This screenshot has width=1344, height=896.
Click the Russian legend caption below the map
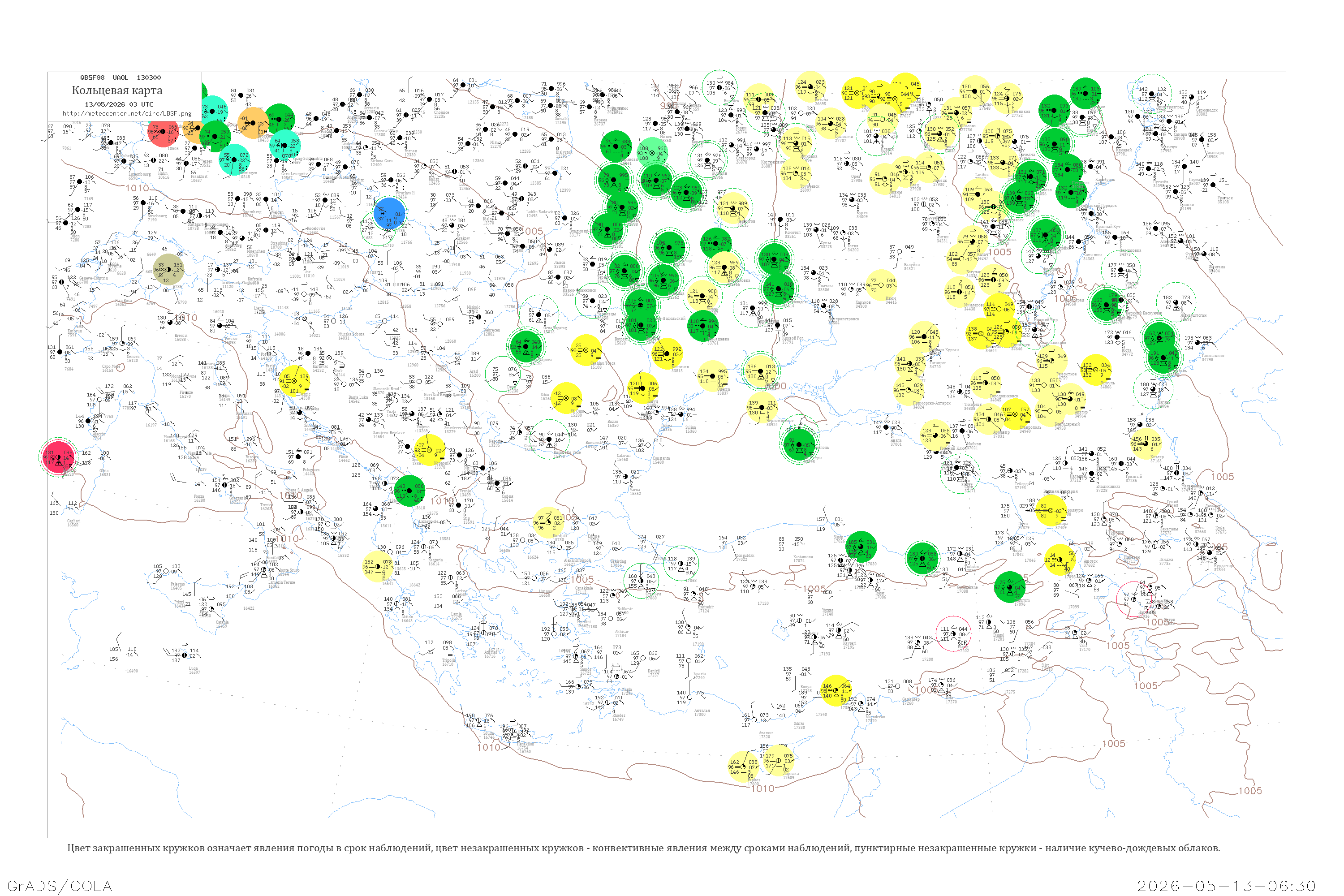pos(643,848)
